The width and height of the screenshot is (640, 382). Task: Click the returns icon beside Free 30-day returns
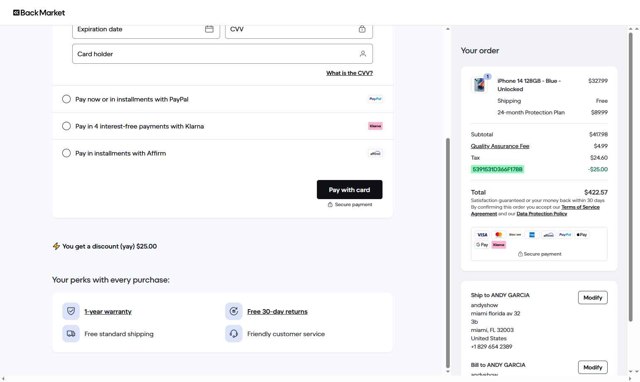point(234,311)
